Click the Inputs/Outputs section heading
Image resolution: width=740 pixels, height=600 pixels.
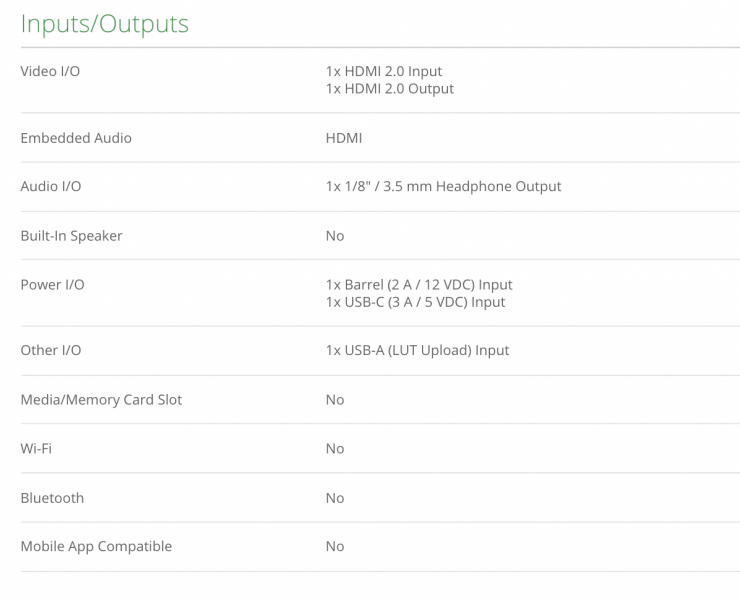(x=104, y=24)
